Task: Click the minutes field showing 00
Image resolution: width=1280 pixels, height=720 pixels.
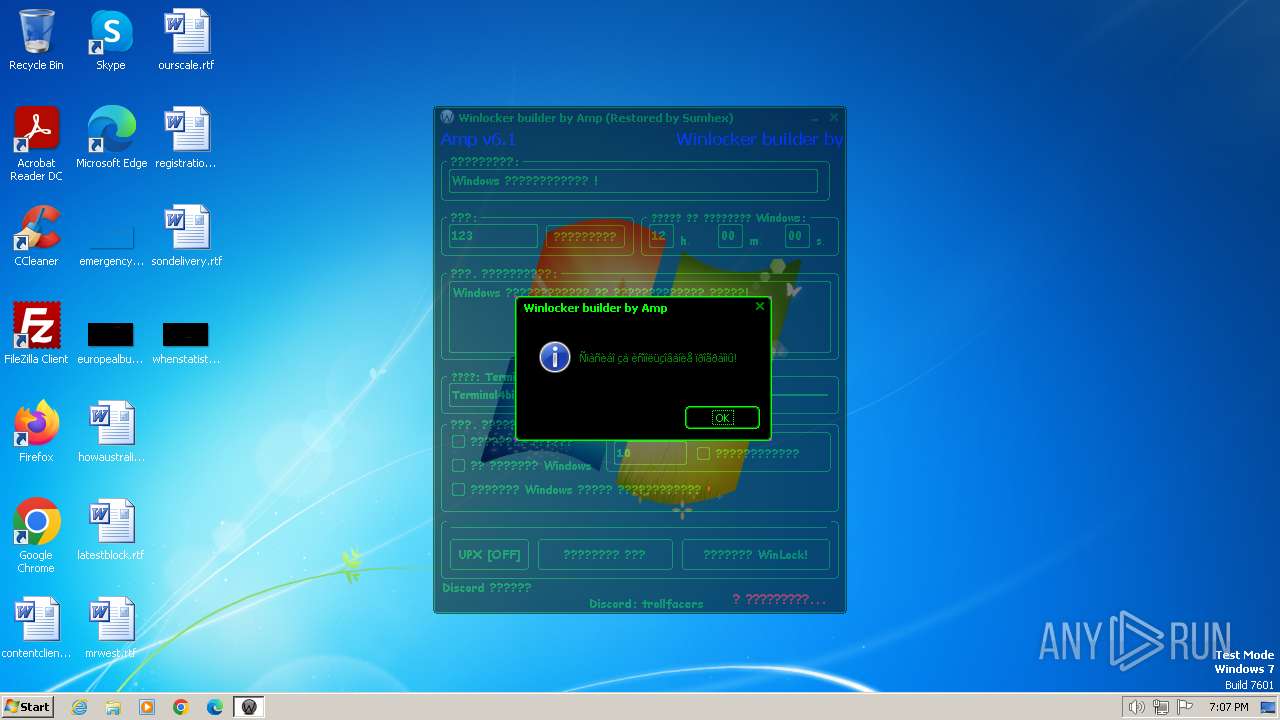Action: pyautogui.click(x=729, y=236)
